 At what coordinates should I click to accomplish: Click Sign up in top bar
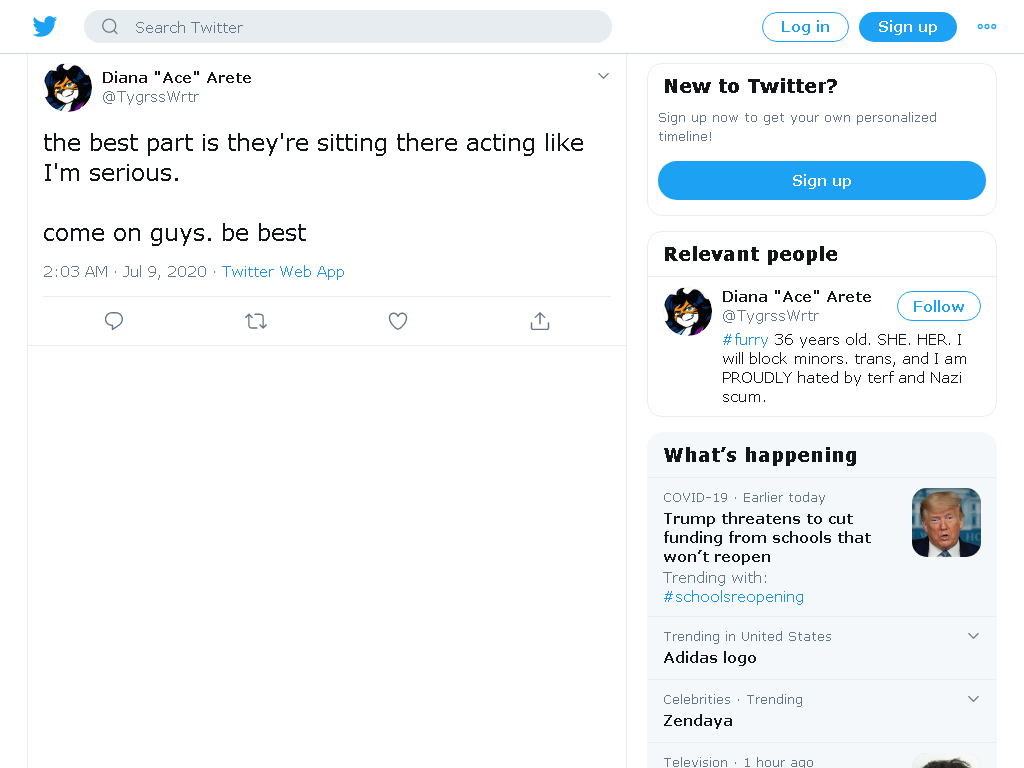pos(907,27)
